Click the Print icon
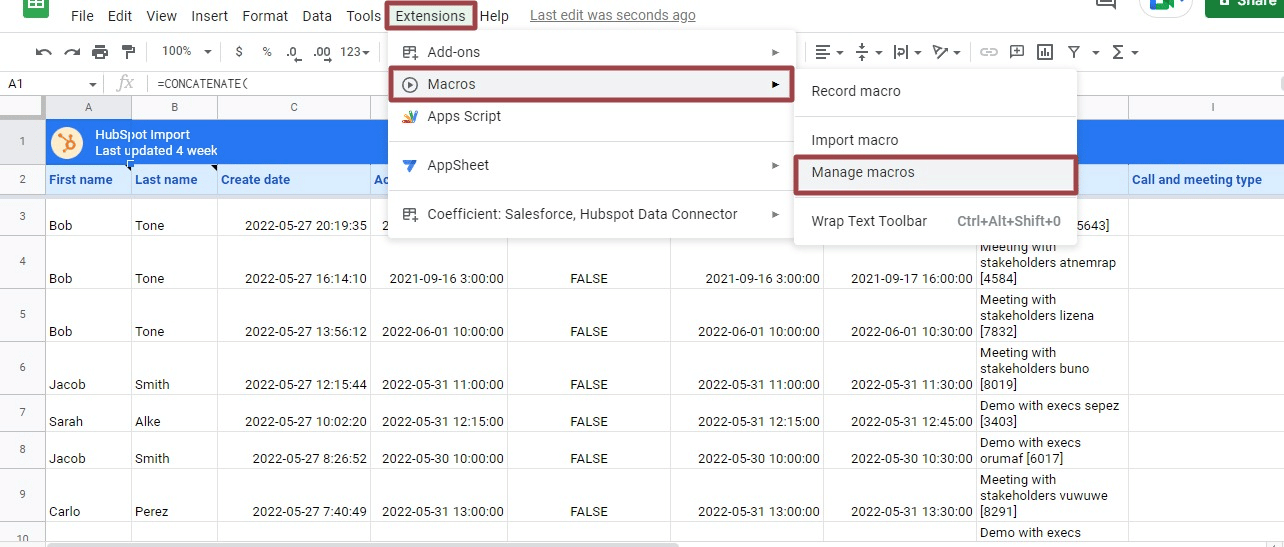The image size is (1284, 547). point(100,52)
